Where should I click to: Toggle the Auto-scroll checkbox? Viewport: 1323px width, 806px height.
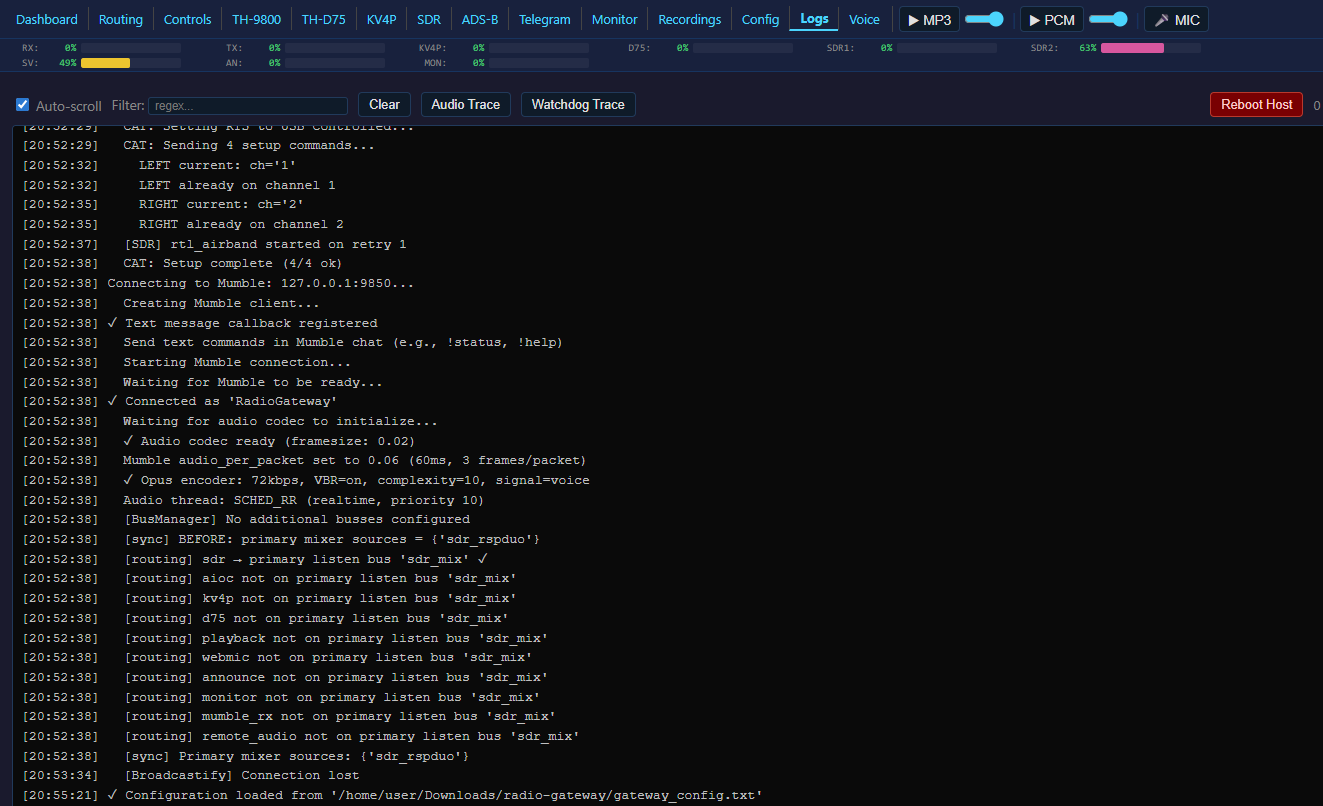pos(23,105)
